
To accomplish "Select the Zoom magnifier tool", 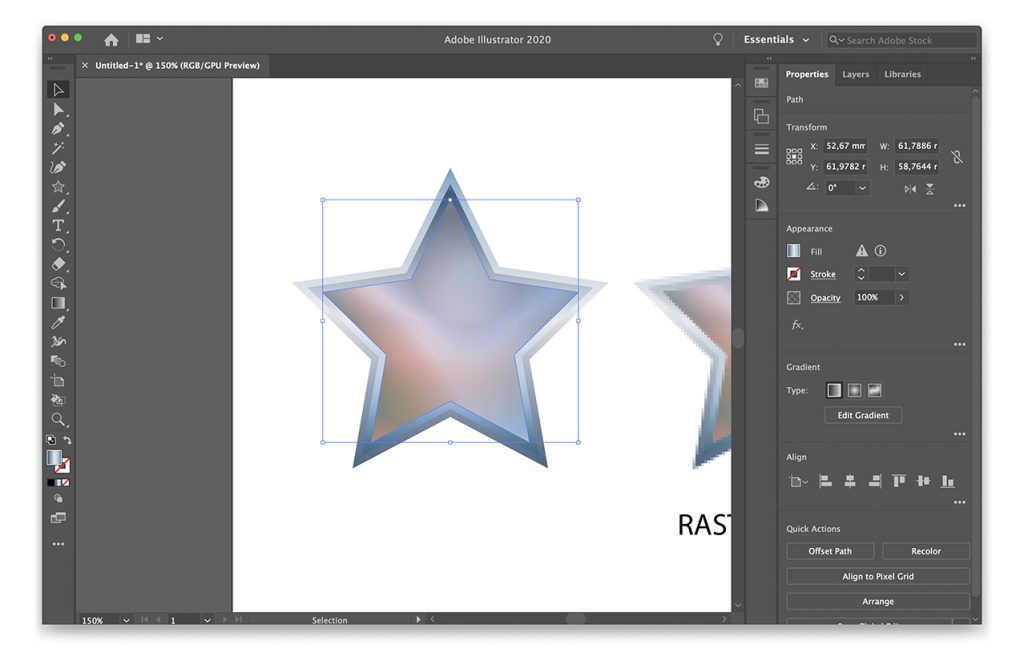I will point(58,419).
